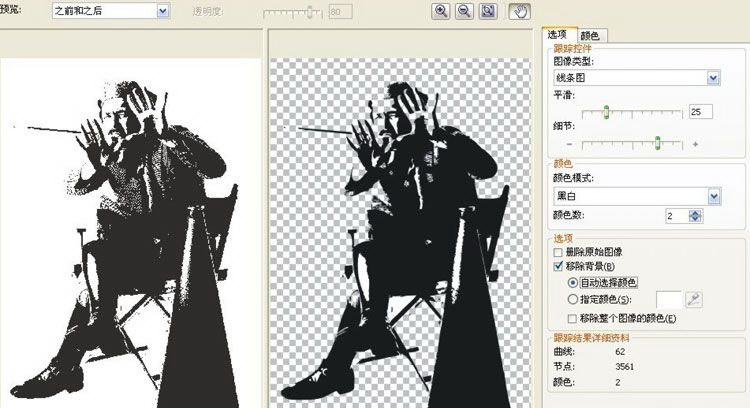Click the 节点 value 3561
The width and height of the screenshot is (750, 408).
pyautogui.click(x=625, y=366)
